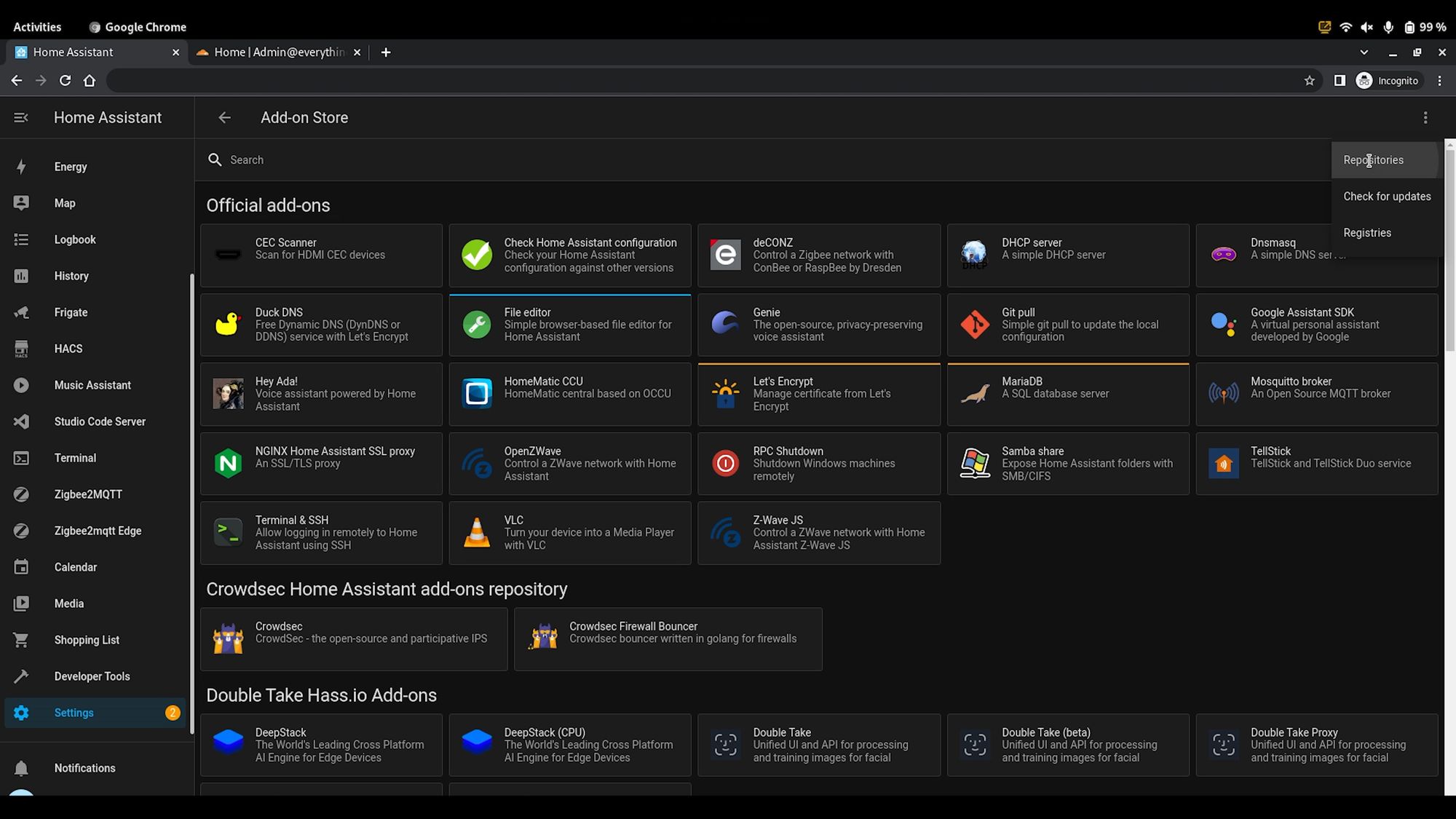The image size is (1456, 819).
Task: Click the VLC cone icon
Action: 477,532
